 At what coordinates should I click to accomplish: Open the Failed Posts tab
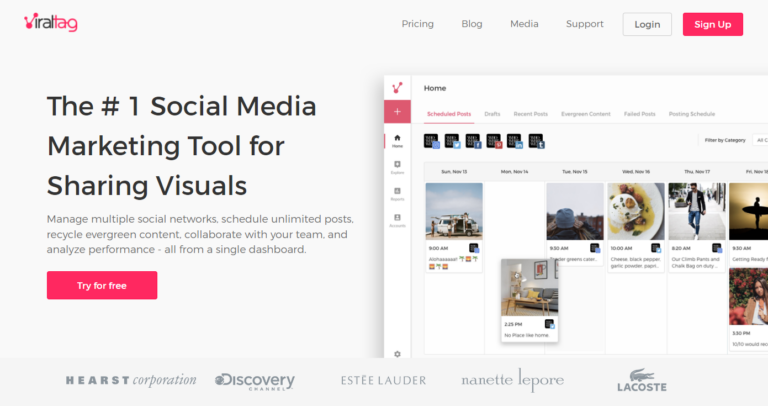click(x=639, y=114)
